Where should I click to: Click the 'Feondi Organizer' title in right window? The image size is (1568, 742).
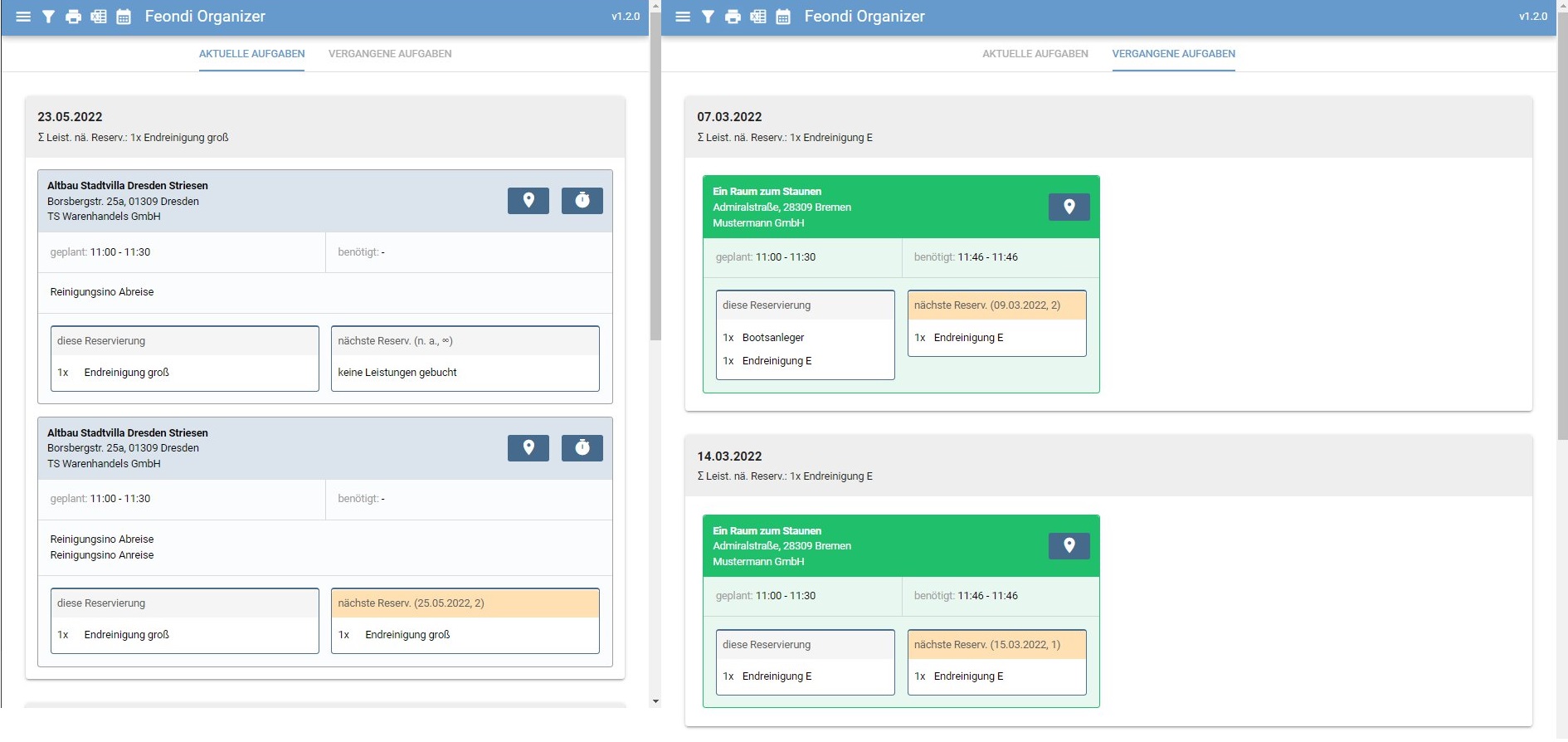coord(864,17)
